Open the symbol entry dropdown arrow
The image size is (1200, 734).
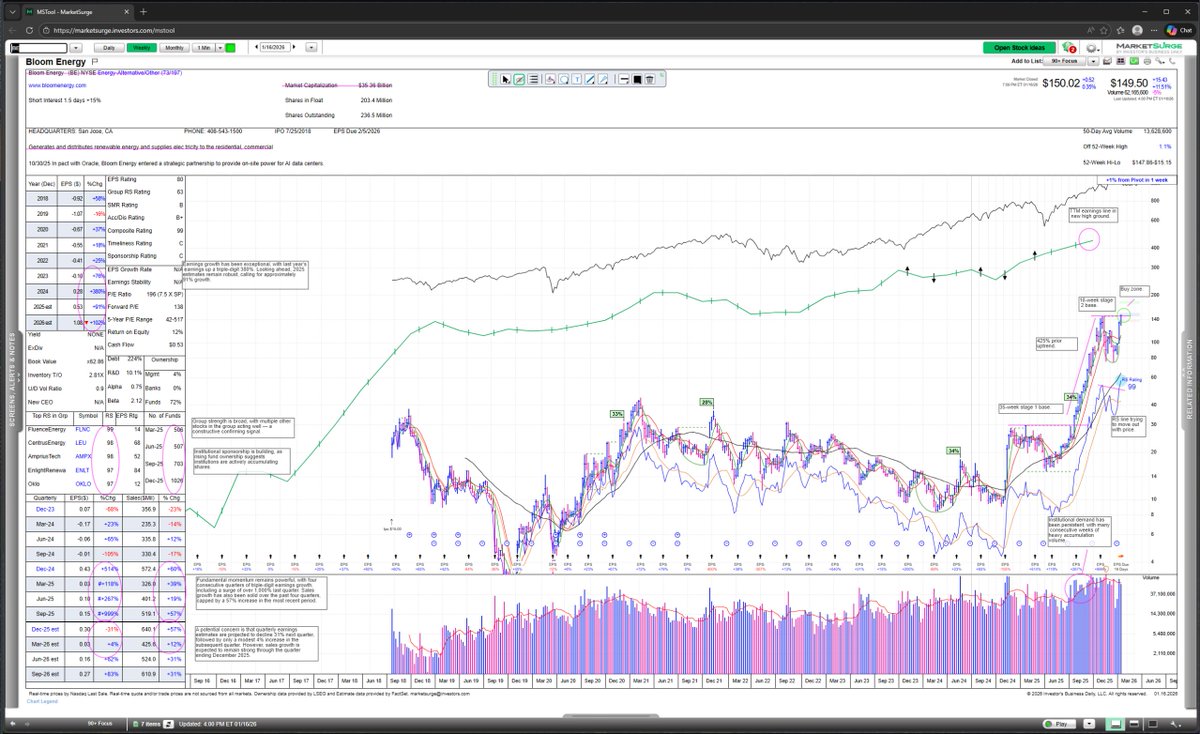[x=76, y=47]
